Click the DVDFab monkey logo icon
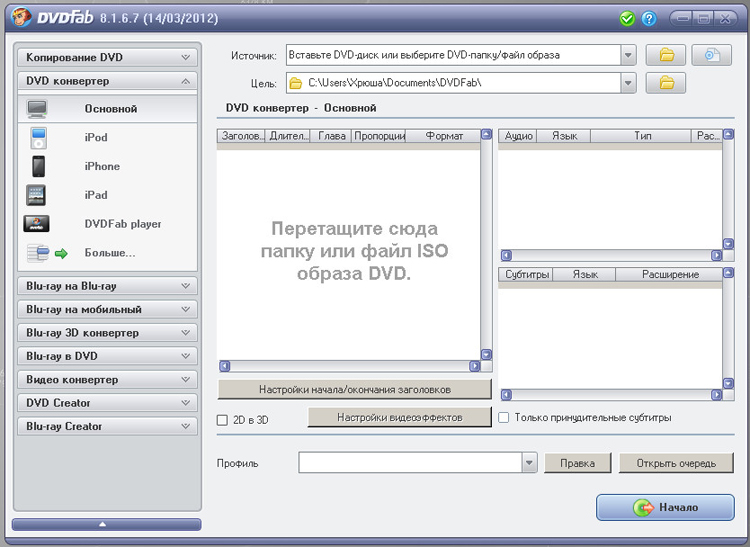 click(22, 18)
